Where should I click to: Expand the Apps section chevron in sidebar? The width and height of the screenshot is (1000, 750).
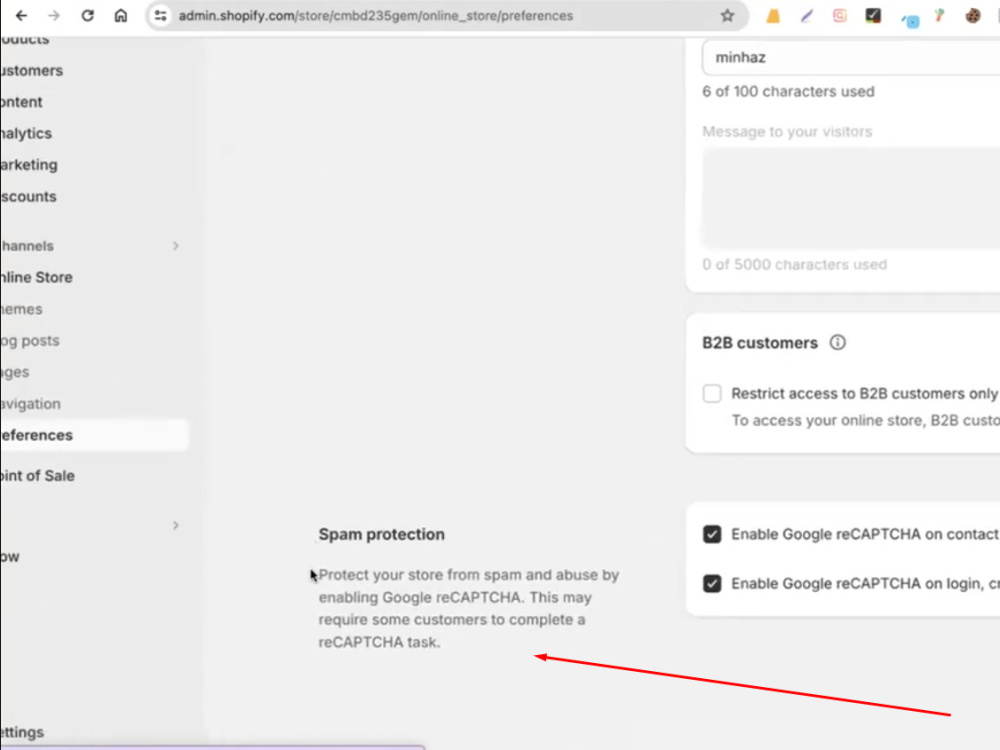click(175, 525)
